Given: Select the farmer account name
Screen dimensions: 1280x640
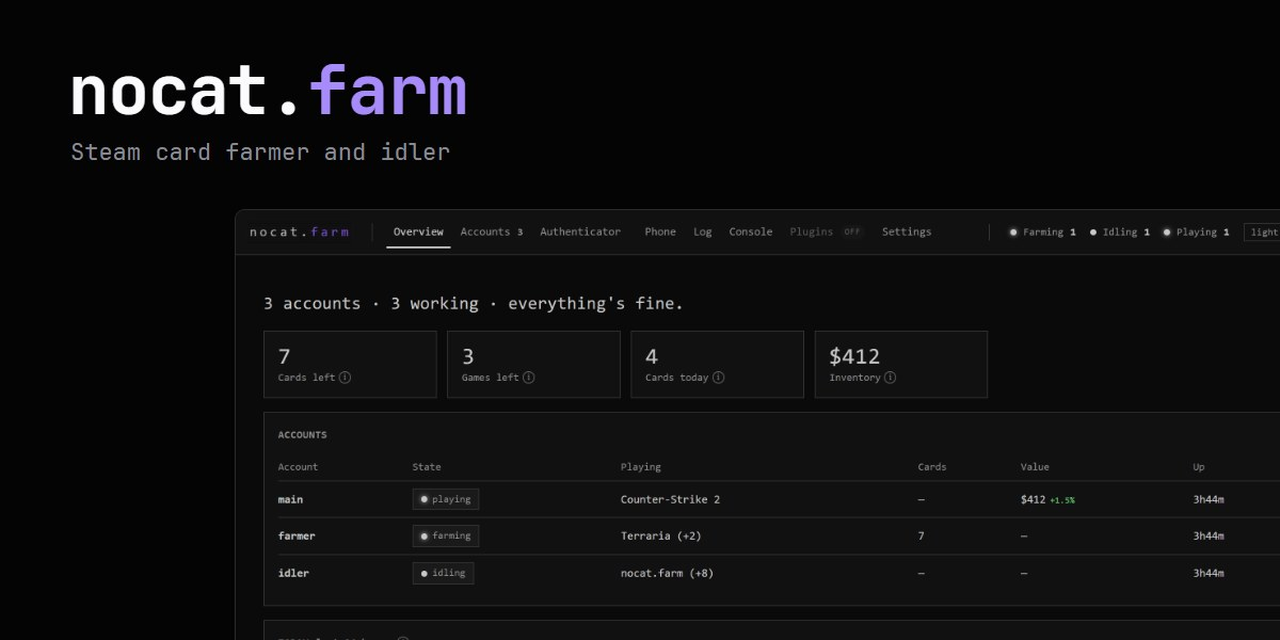Looking at the screenshot, I should 296,536.
